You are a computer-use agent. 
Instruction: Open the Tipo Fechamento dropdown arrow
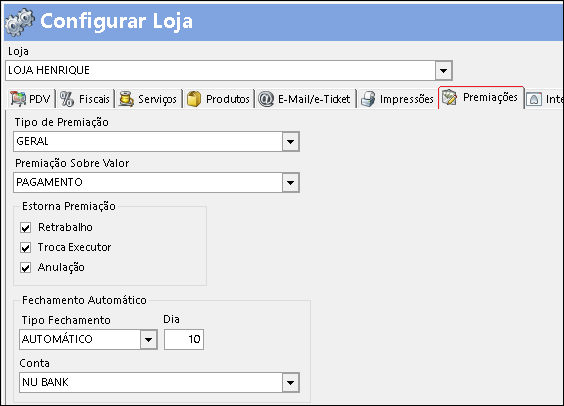pos(149,339)
